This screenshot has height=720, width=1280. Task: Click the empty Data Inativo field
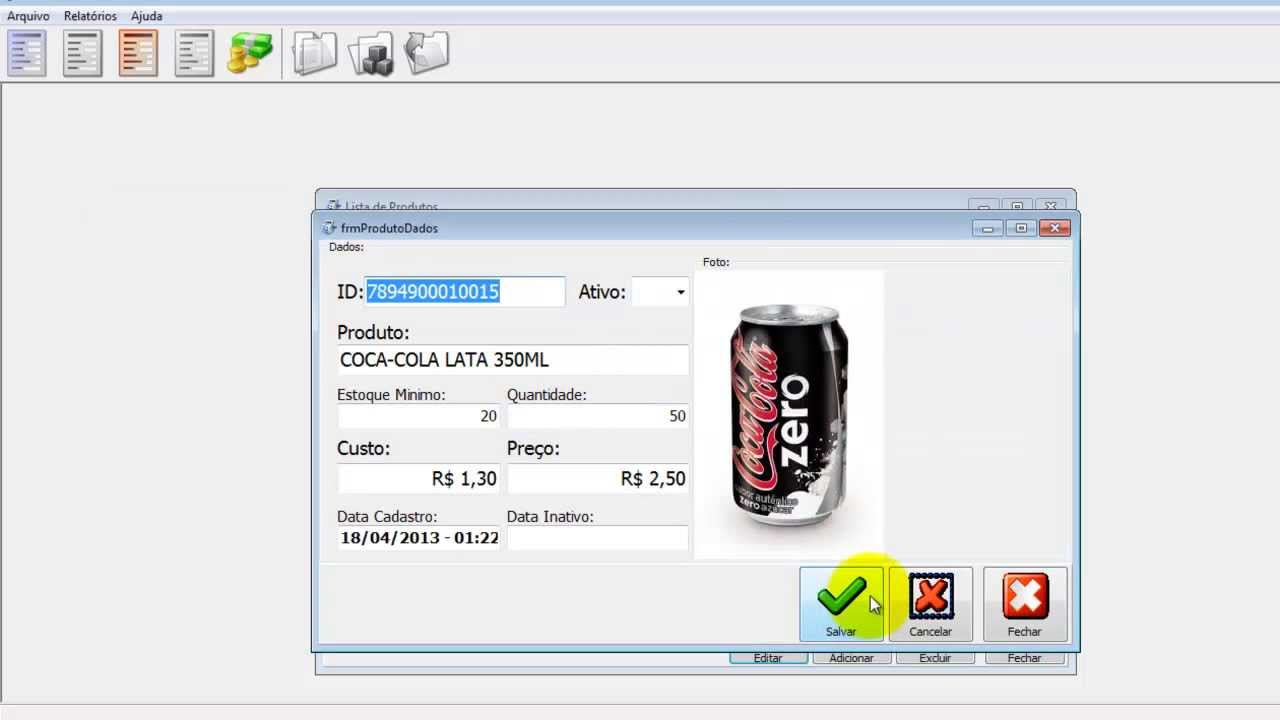[x=598, y=538]
